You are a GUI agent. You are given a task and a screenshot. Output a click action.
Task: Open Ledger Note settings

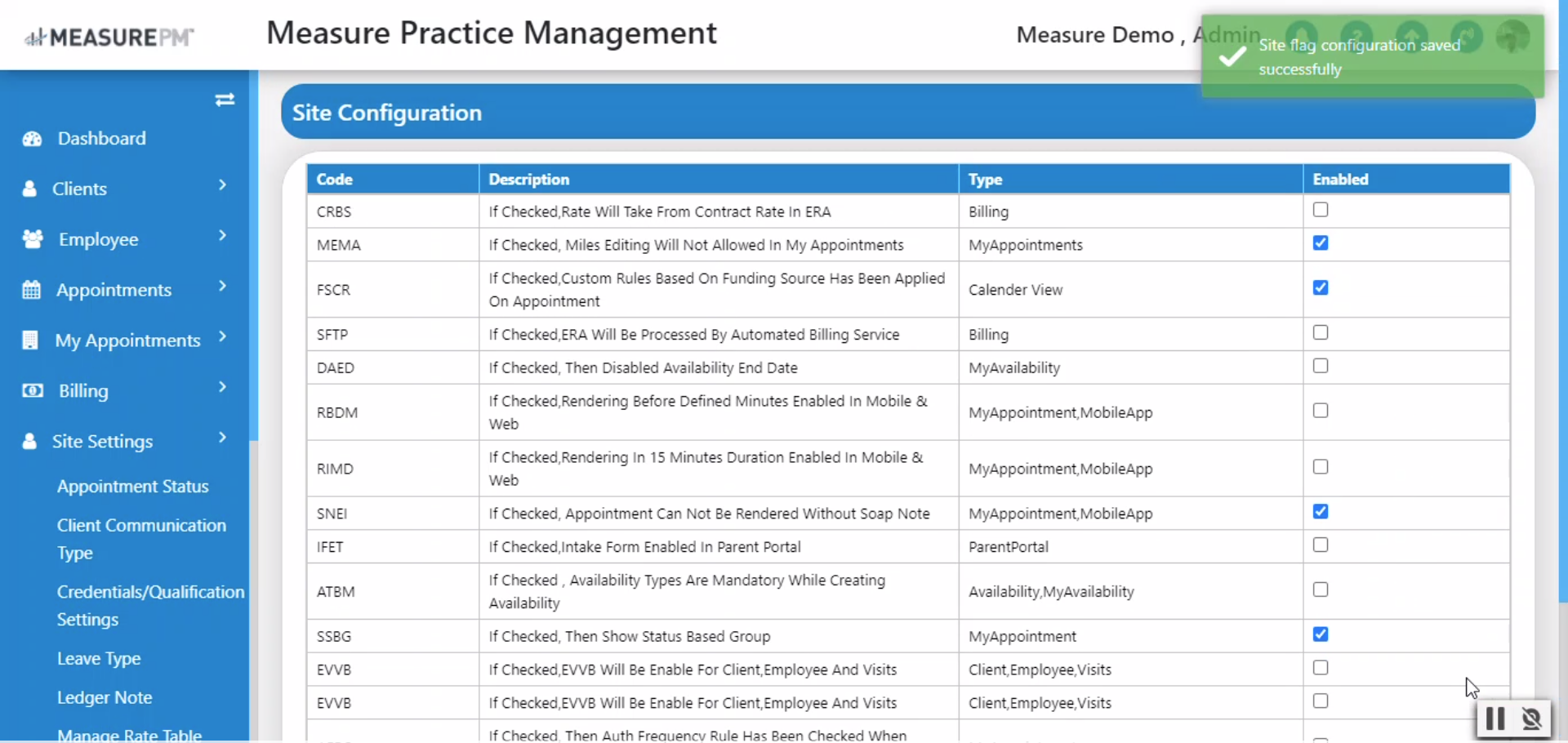[105, 697]
